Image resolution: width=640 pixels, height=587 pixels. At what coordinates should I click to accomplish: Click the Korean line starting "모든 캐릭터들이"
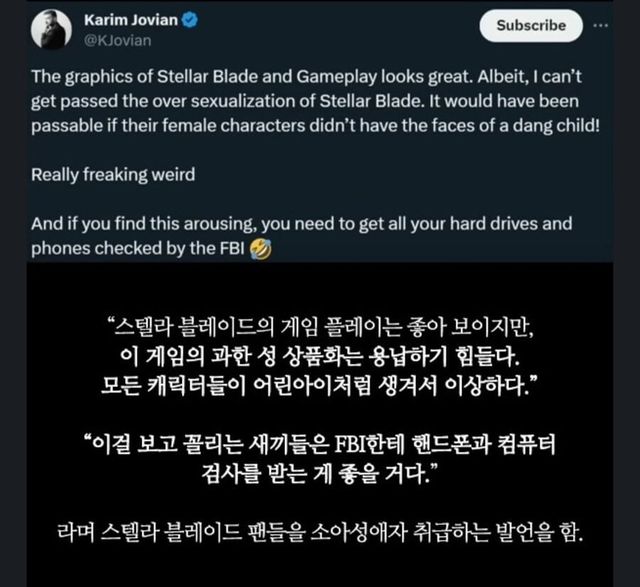320,386
